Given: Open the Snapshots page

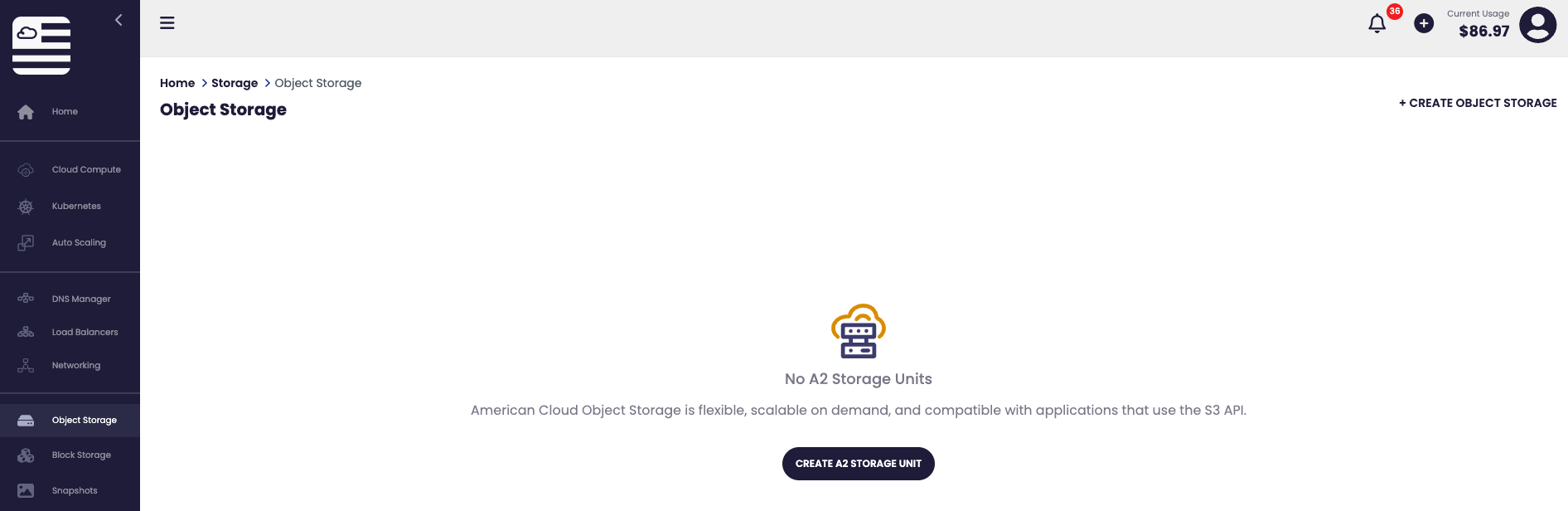Looking at the screenshot, I should (75, 490).
